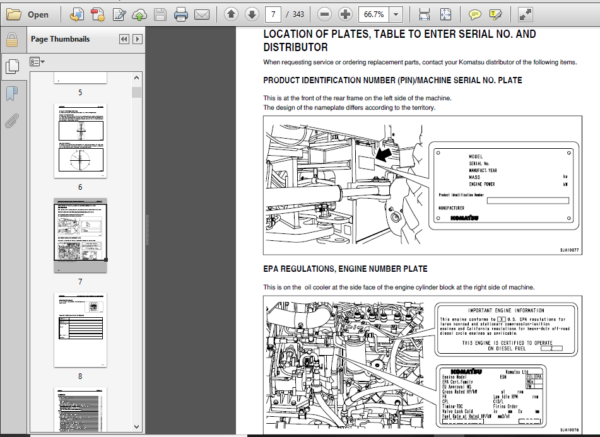Go to next page with down arrow
The image size is (600, 437).
252,15
